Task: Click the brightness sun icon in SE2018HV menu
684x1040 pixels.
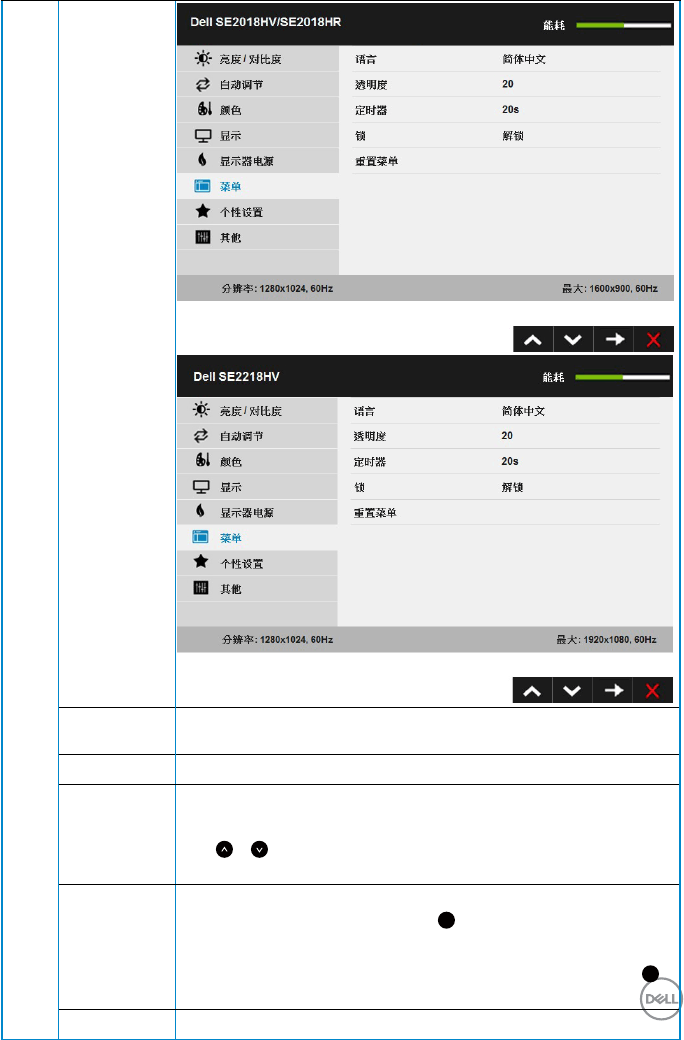Action: (x=202, y=58)
